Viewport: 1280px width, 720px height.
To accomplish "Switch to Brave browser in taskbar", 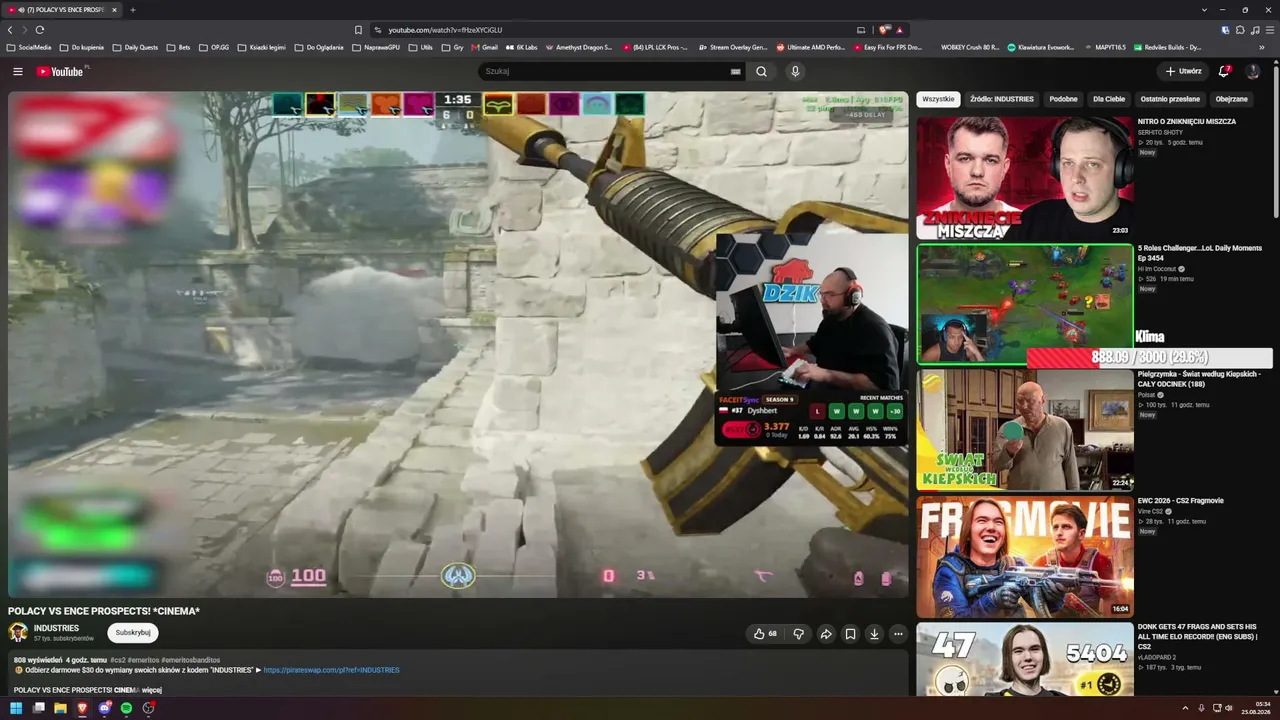I will pyautogui.click(x=82, y=708).
